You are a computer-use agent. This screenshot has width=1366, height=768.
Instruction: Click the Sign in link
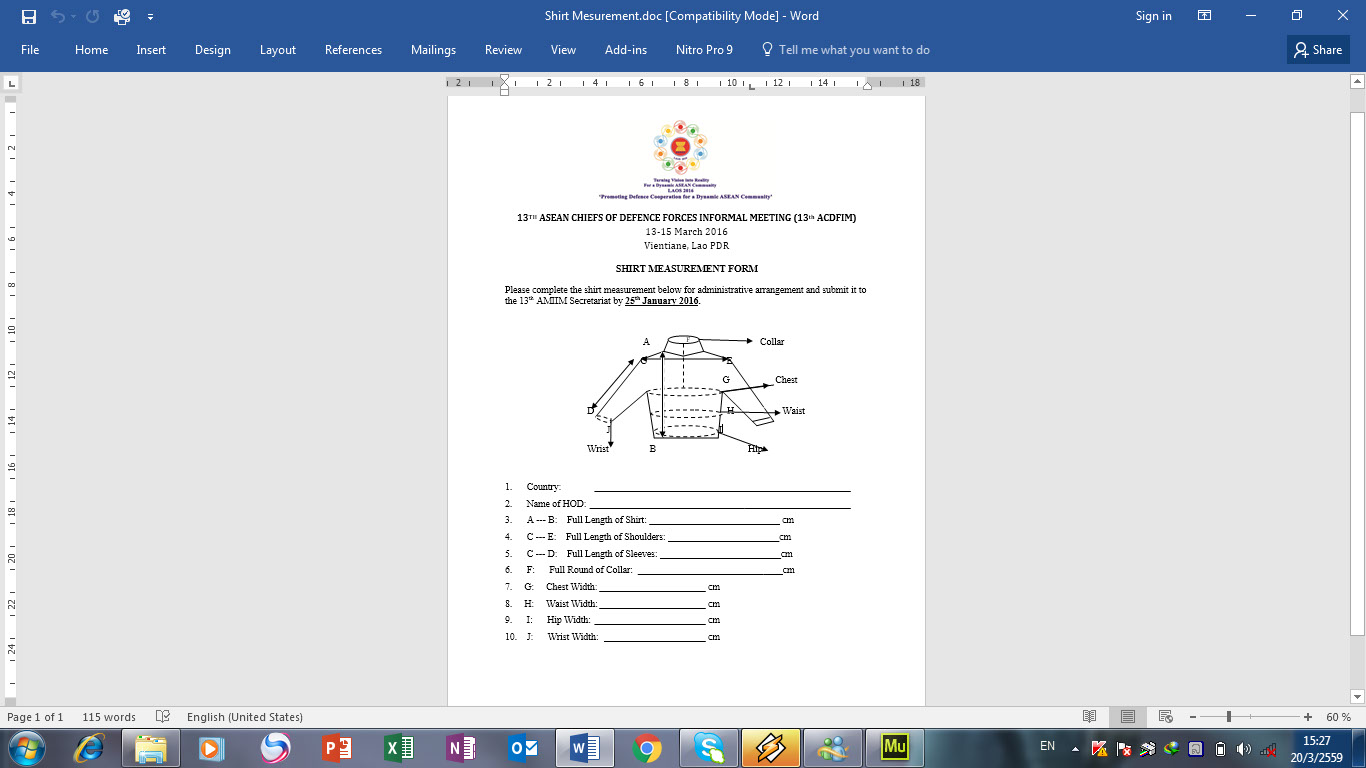1153,16
